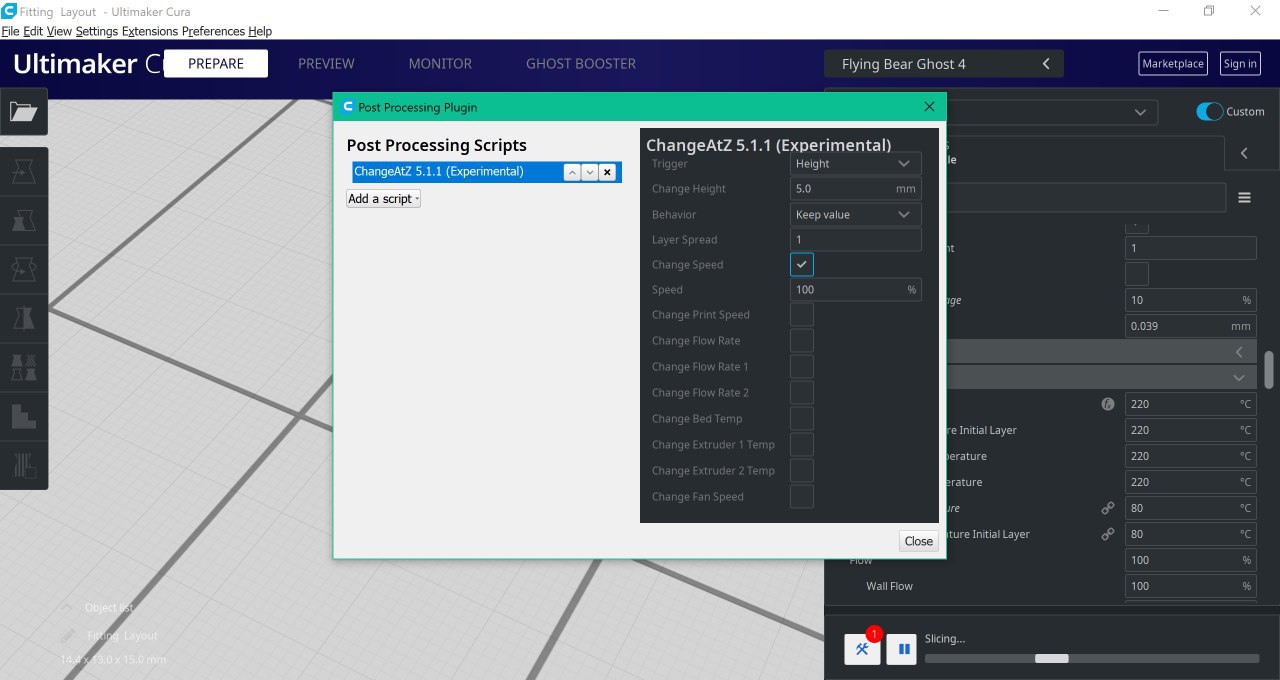
Task: Enable the Change Fan Speed checkbox
Action: (802, 497)
